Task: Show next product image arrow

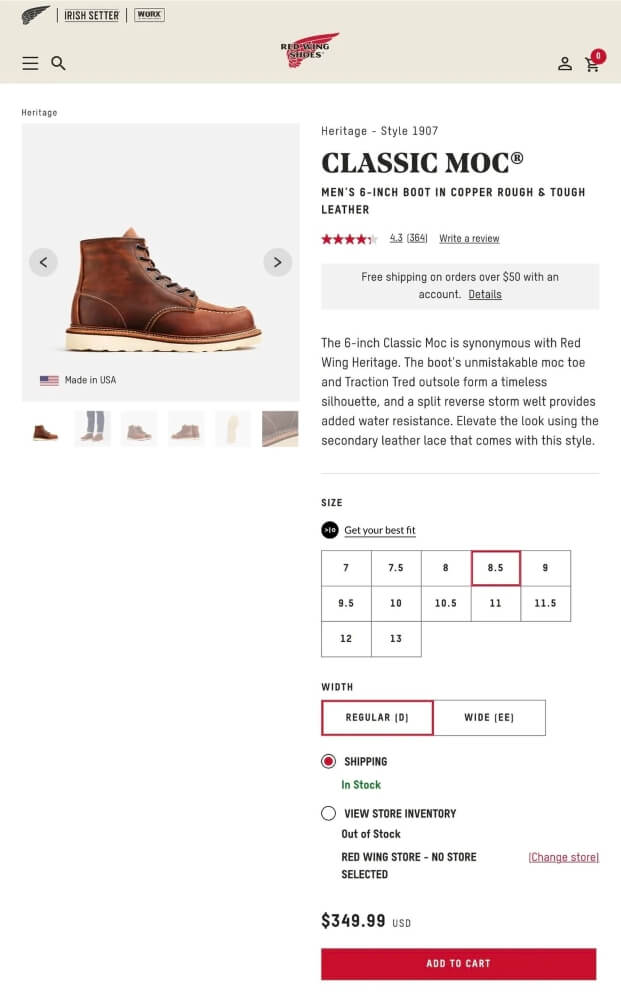Action: pos(277,262)
